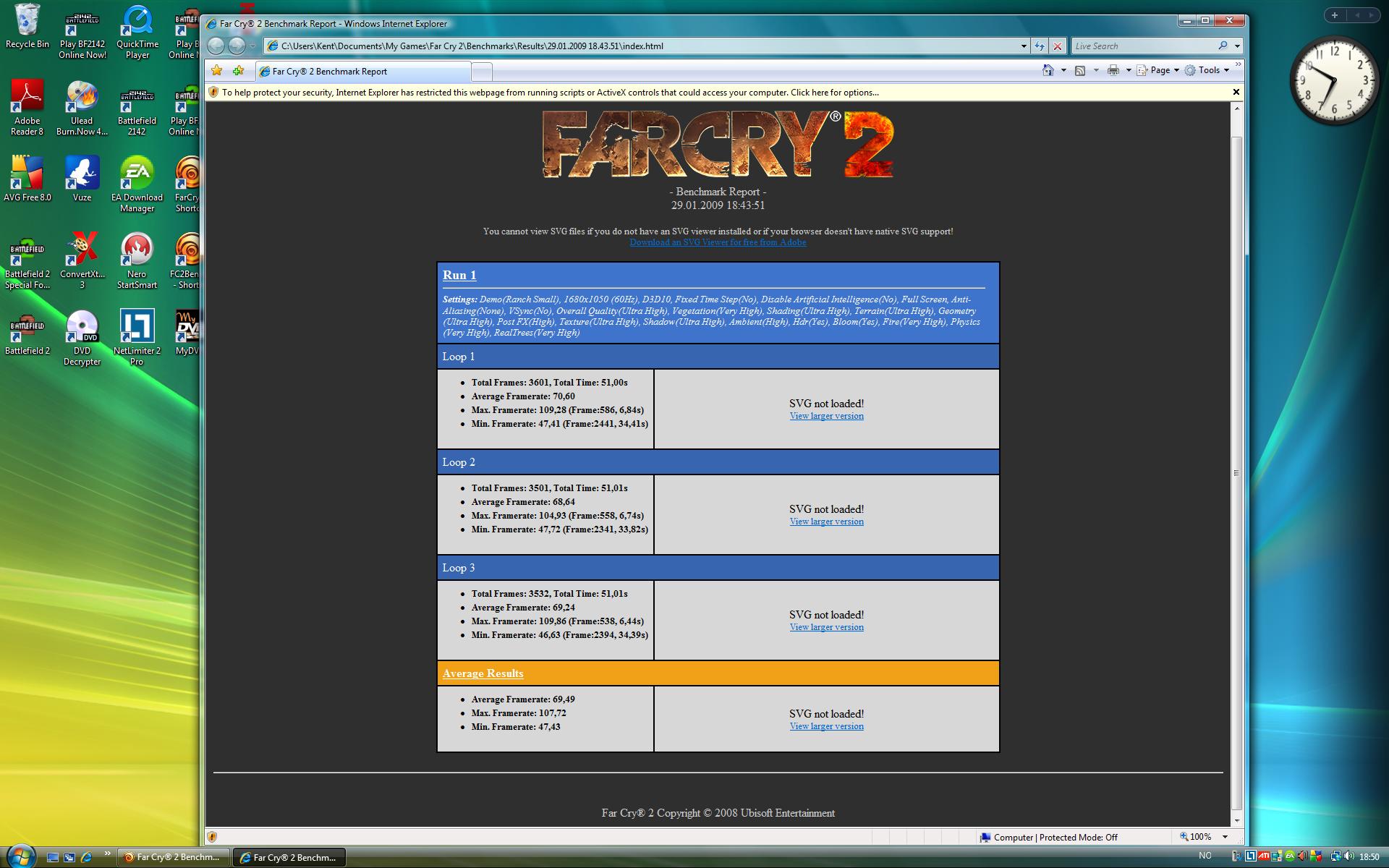Select the Ulead Burn.Now desktop icon
The width and height of the screenshot is (1389, 868).
coord(82,107)
